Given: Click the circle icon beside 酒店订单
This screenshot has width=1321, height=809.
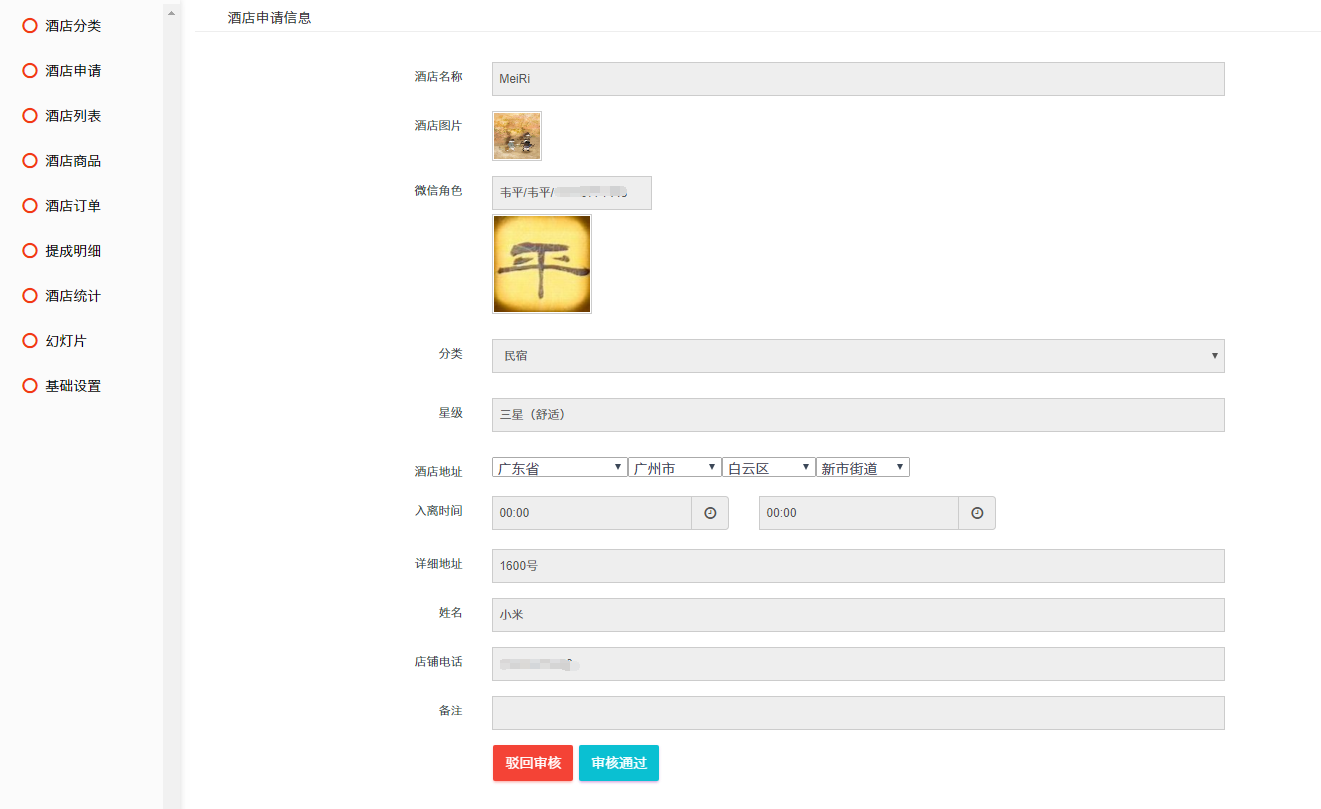Looking at the screenshot, I should pyautogui.click(x=30, y=206).
